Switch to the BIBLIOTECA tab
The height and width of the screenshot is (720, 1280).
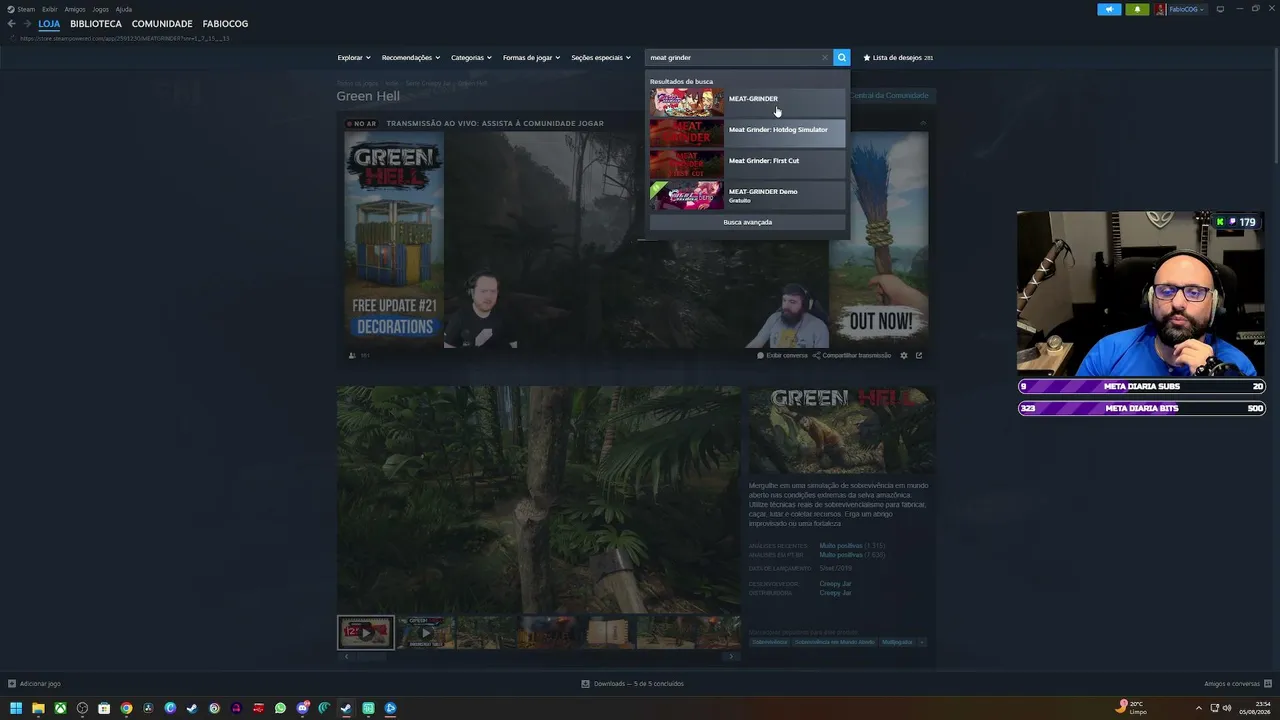click(x=96, y=24)
